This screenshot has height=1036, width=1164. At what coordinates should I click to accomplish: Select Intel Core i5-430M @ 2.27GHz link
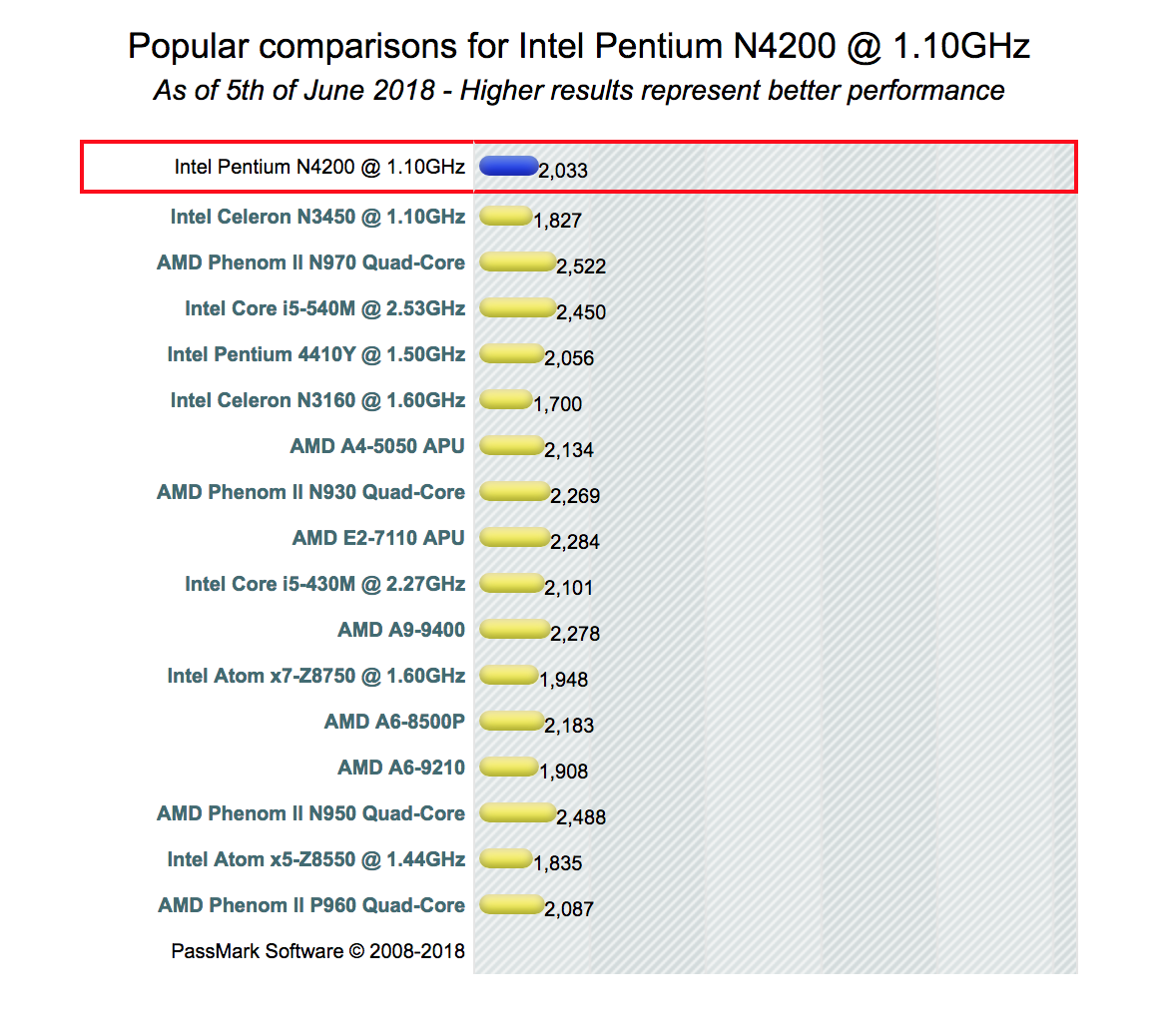324,584
